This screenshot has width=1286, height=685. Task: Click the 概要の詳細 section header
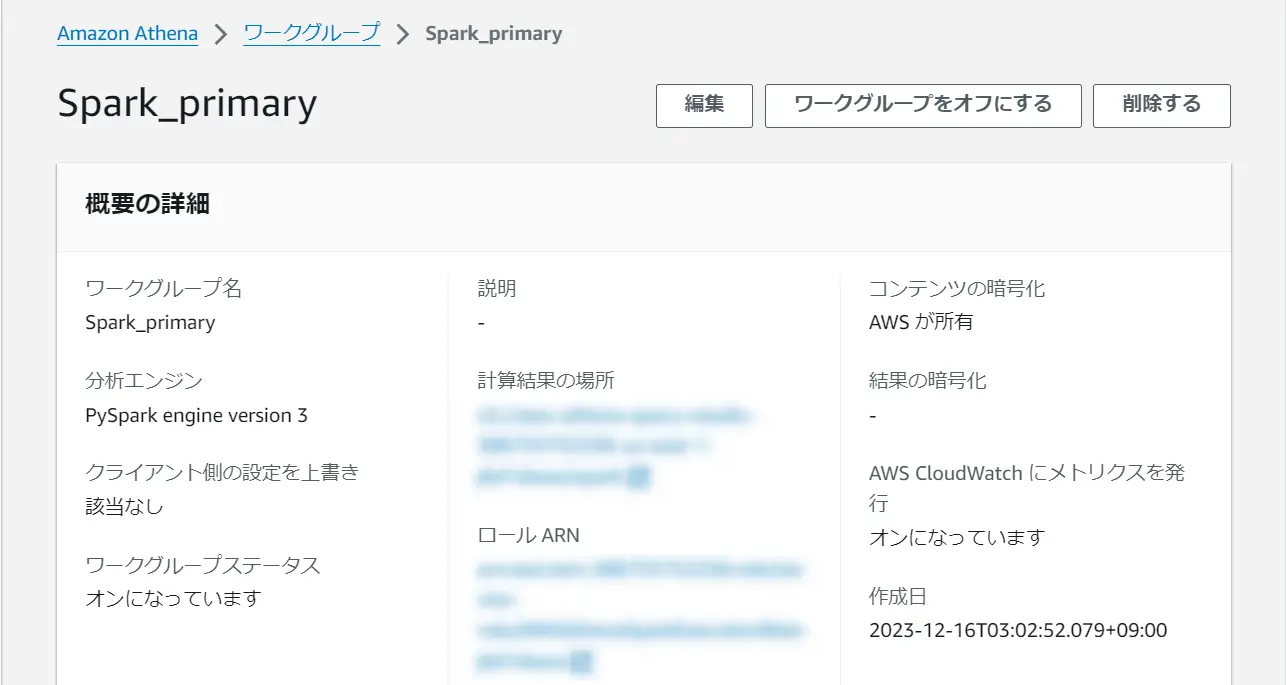(x=148, y=204)
